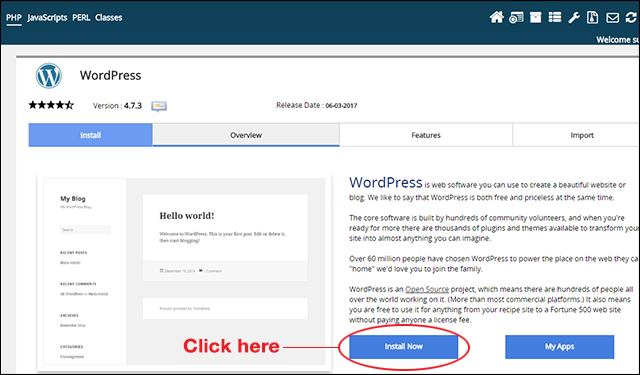Image resolution: width=640 pixels, height=375 pixels.
Task: Follow the Open Source link
Action: (427, 289)
